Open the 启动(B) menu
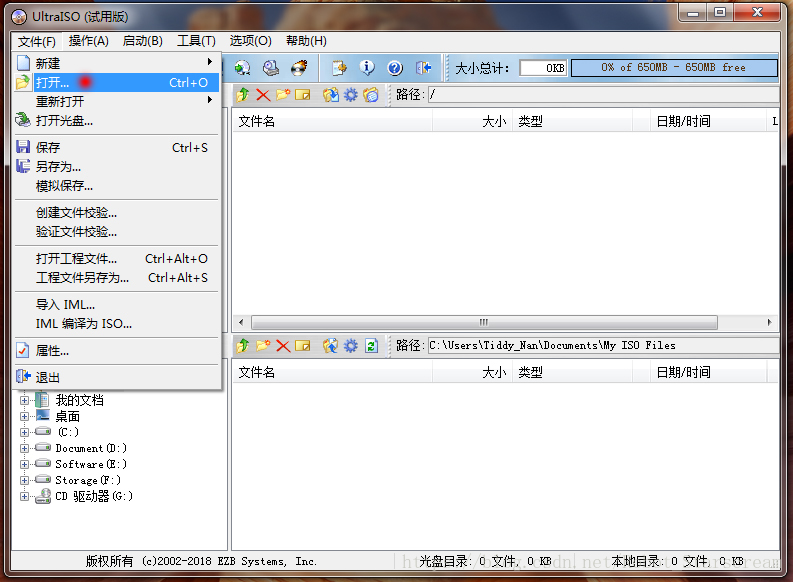Image resolution: width=793 pixels, height=582 pixels. (x=143, y=41)
